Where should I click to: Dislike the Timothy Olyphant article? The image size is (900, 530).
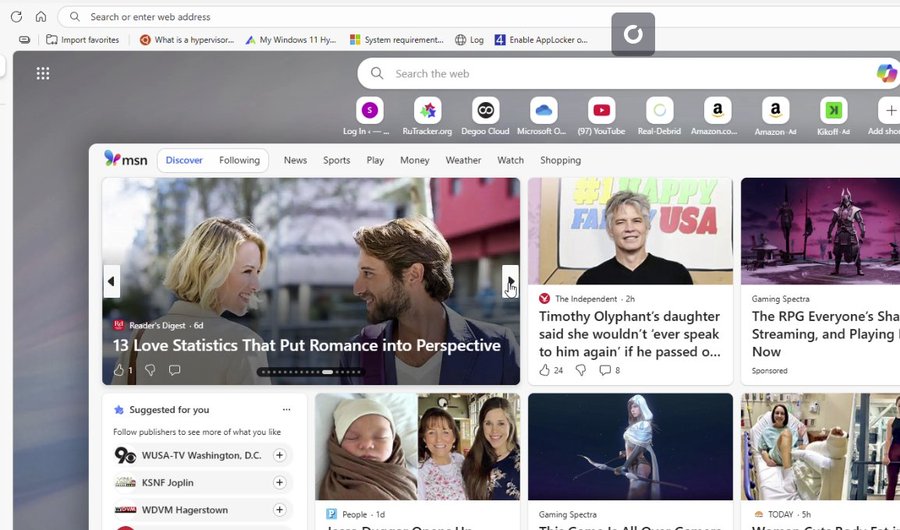point(581,370)
